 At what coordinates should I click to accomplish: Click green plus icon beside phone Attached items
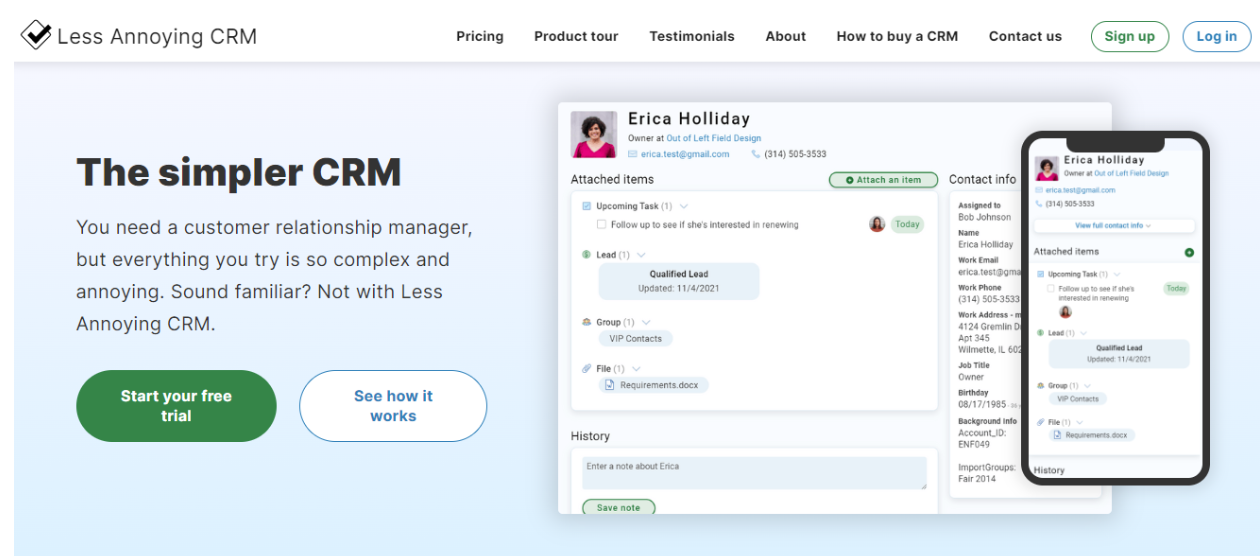click(1189, 252)
